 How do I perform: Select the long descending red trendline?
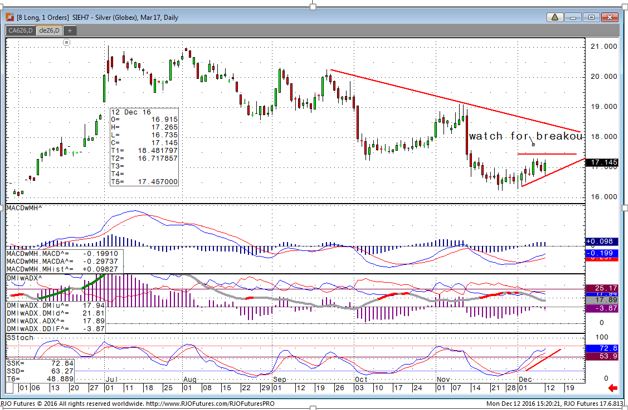pyautogui.click(x=455, y=100)
